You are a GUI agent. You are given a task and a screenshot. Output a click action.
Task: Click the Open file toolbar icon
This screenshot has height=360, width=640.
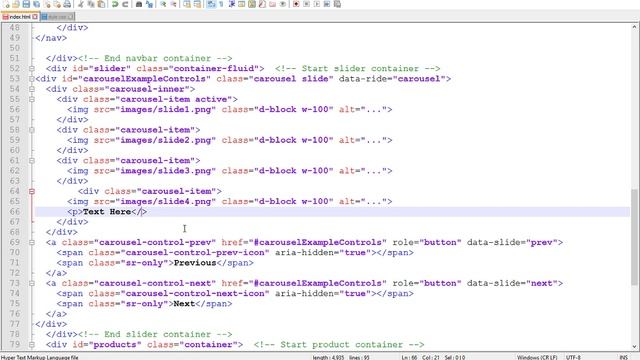tap(16, 4)
